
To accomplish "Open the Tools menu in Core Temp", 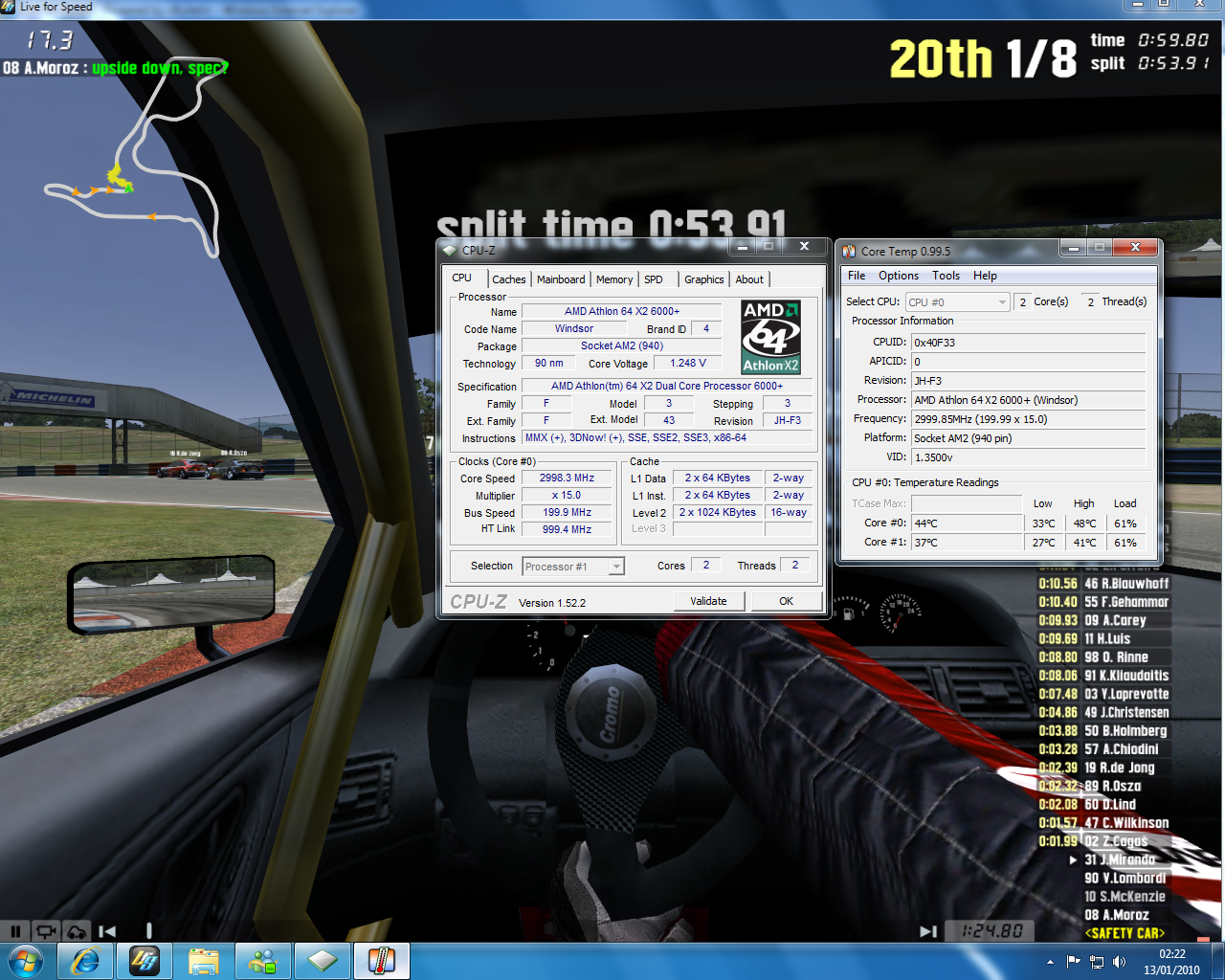I will coord(947,276).
